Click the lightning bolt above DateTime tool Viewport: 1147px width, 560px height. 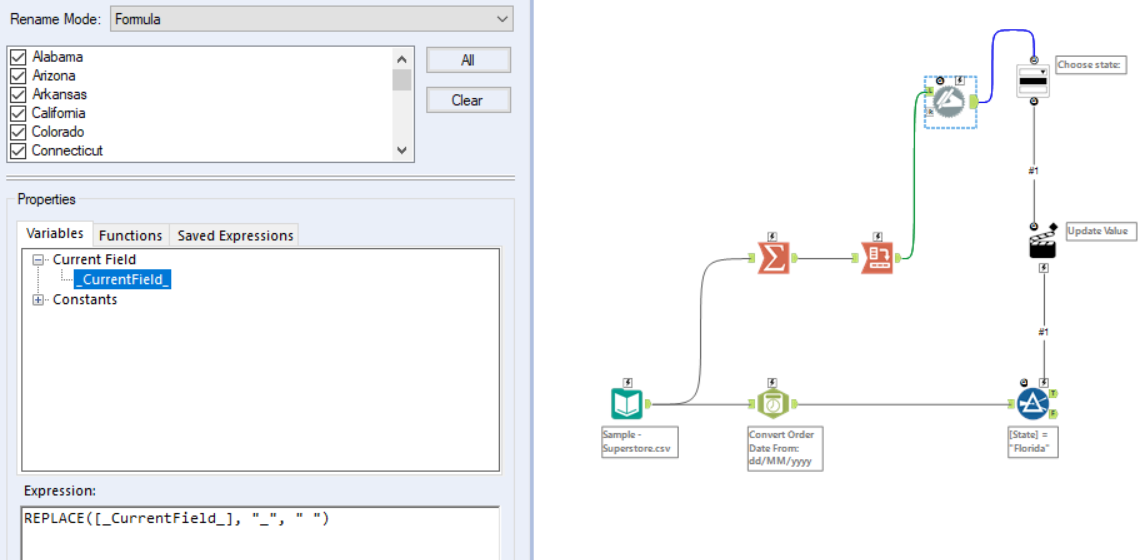pyautogui.click(x=773, y=382)
